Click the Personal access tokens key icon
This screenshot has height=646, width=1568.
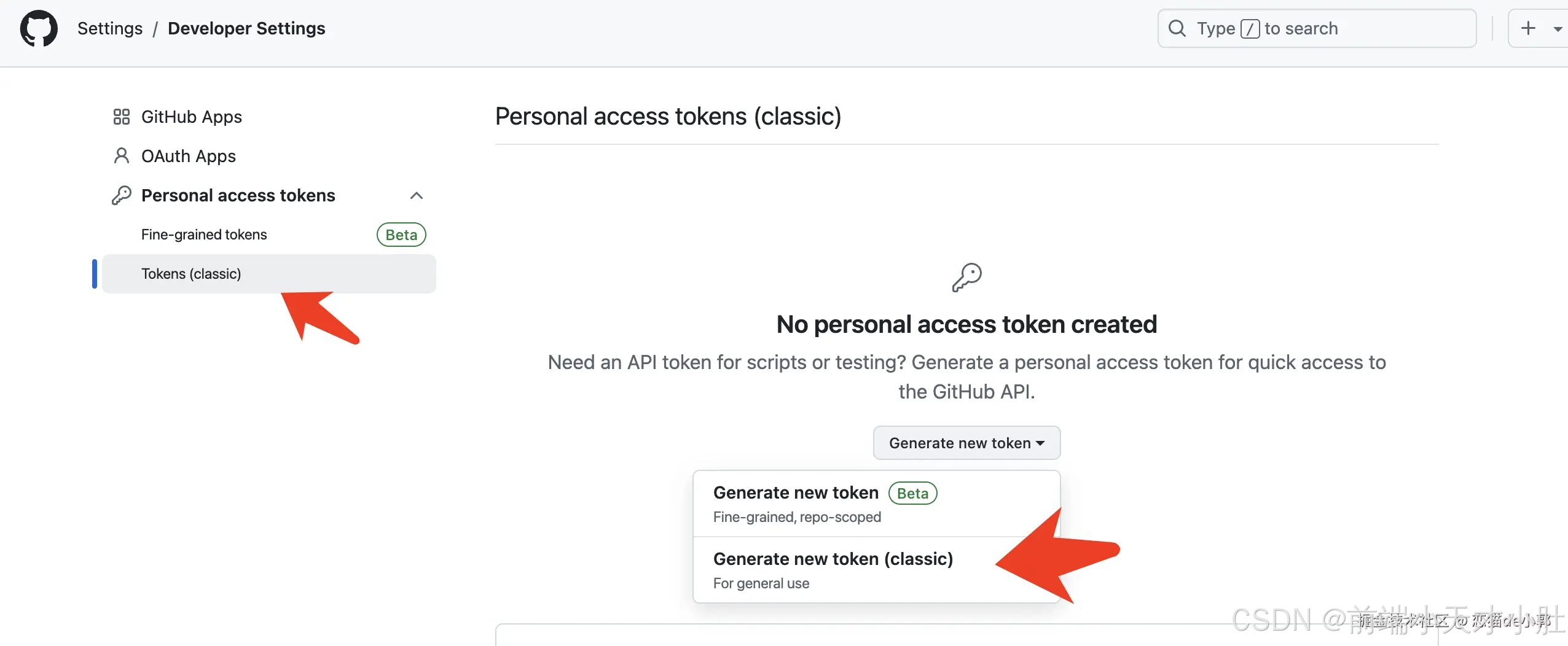coord(121,195)
